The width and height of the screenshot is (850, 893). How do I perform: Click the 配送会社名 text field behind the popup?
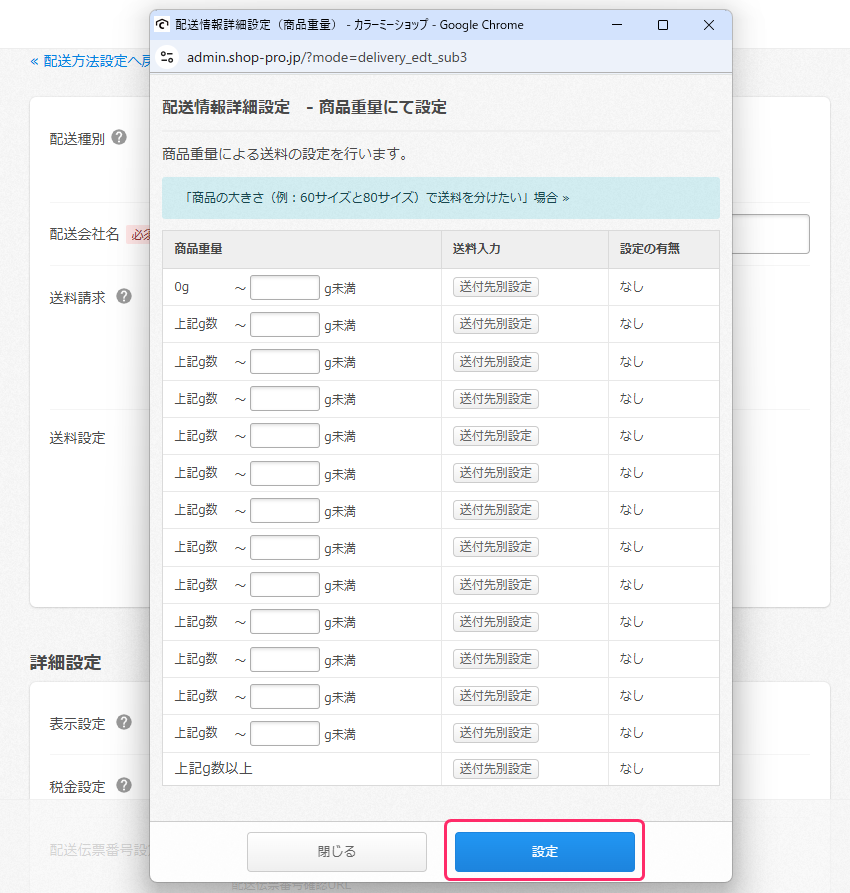tap(770, 234)
